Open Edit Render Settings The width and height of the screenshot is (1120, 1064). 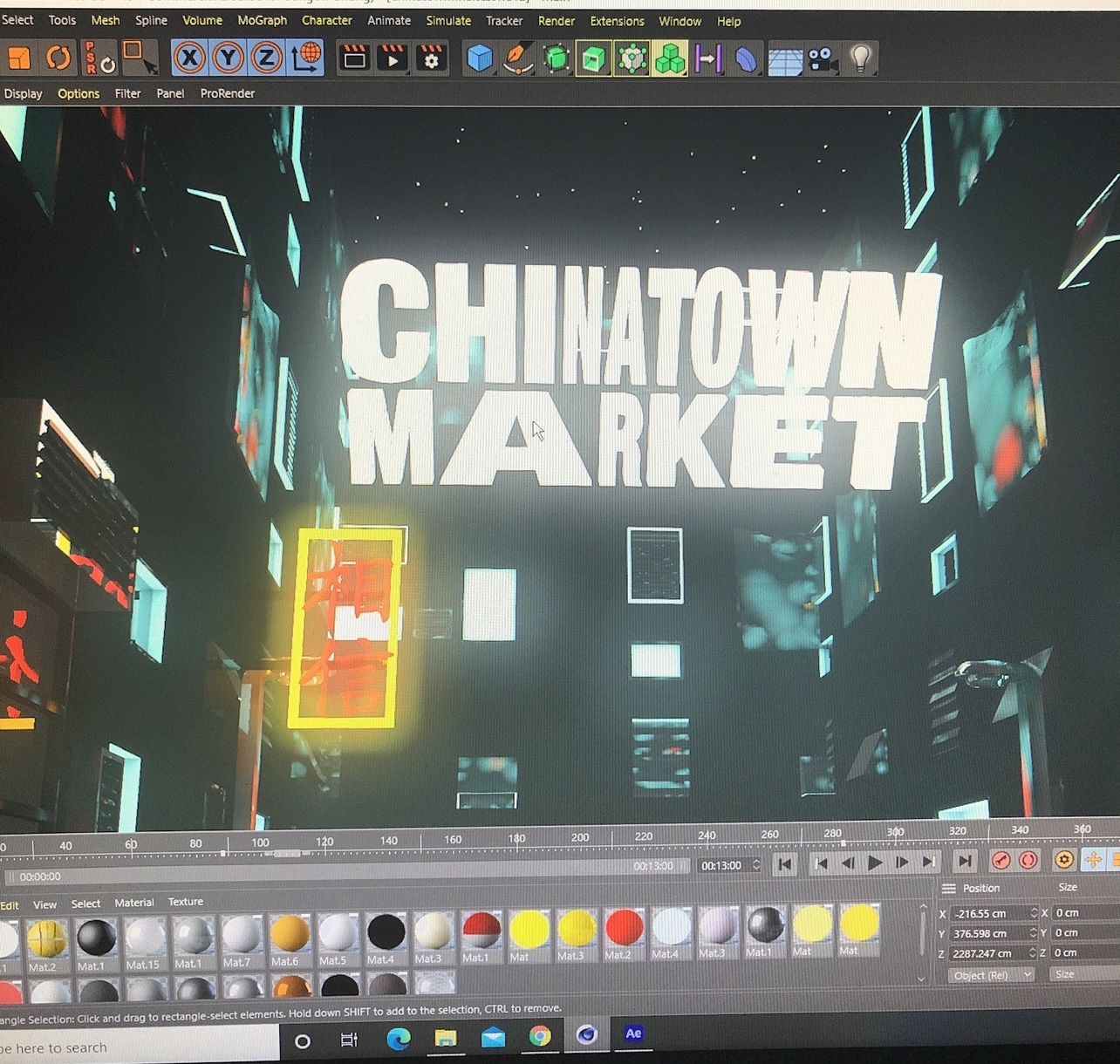(x=431, y=58)
